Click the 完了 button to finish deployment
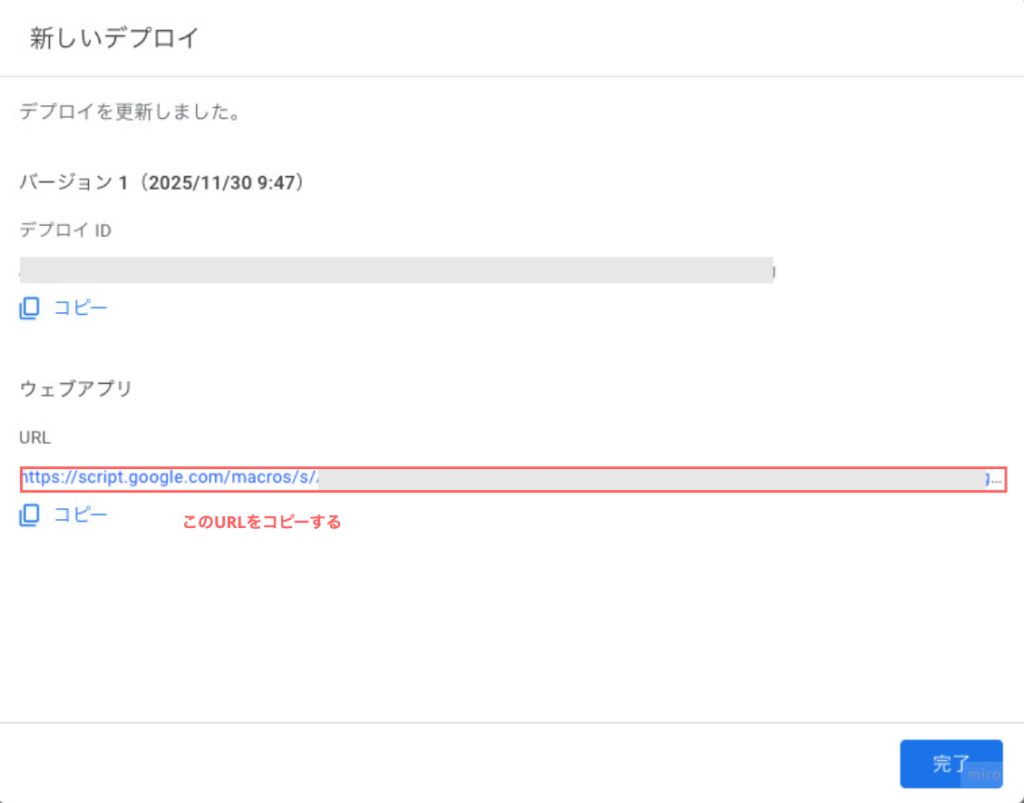 tap(951, 763)
